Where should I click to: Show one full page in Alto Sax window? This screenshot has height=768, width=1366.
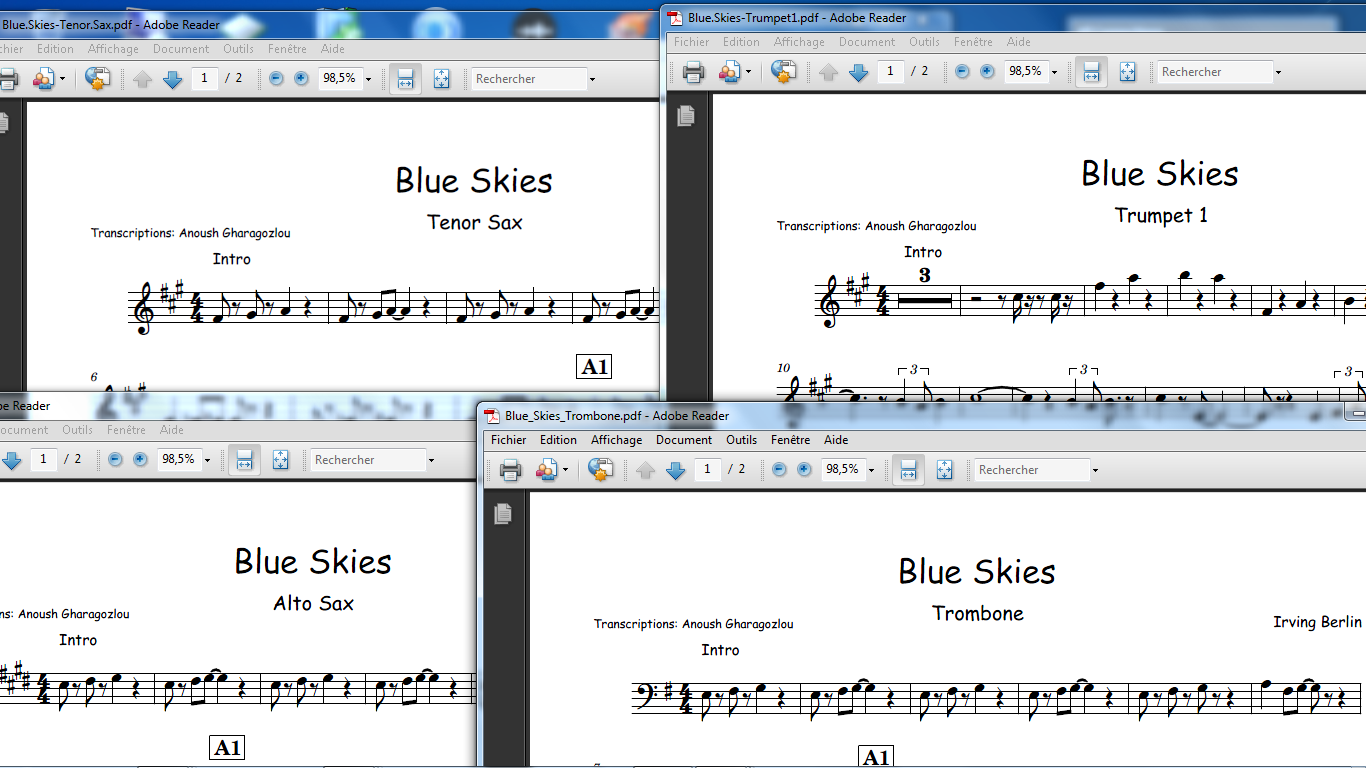280,460
